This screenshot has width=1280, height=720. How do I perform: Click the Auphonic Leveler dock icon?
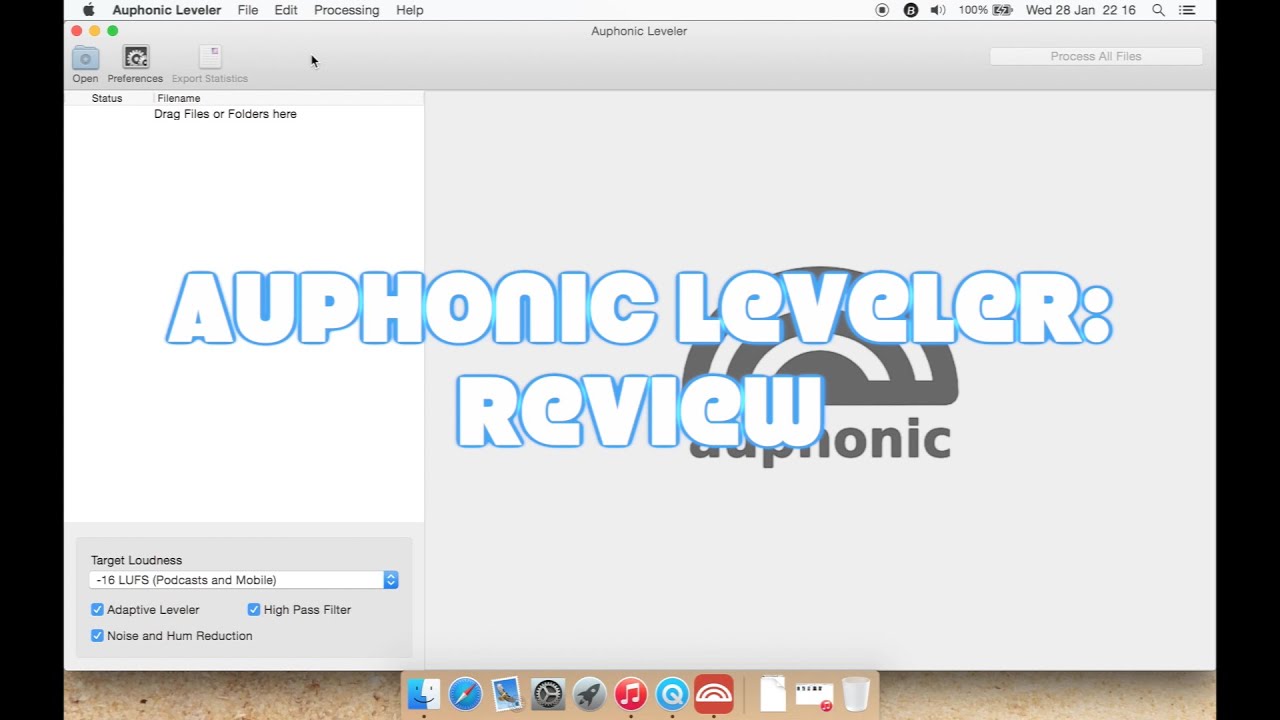point(714,693)
